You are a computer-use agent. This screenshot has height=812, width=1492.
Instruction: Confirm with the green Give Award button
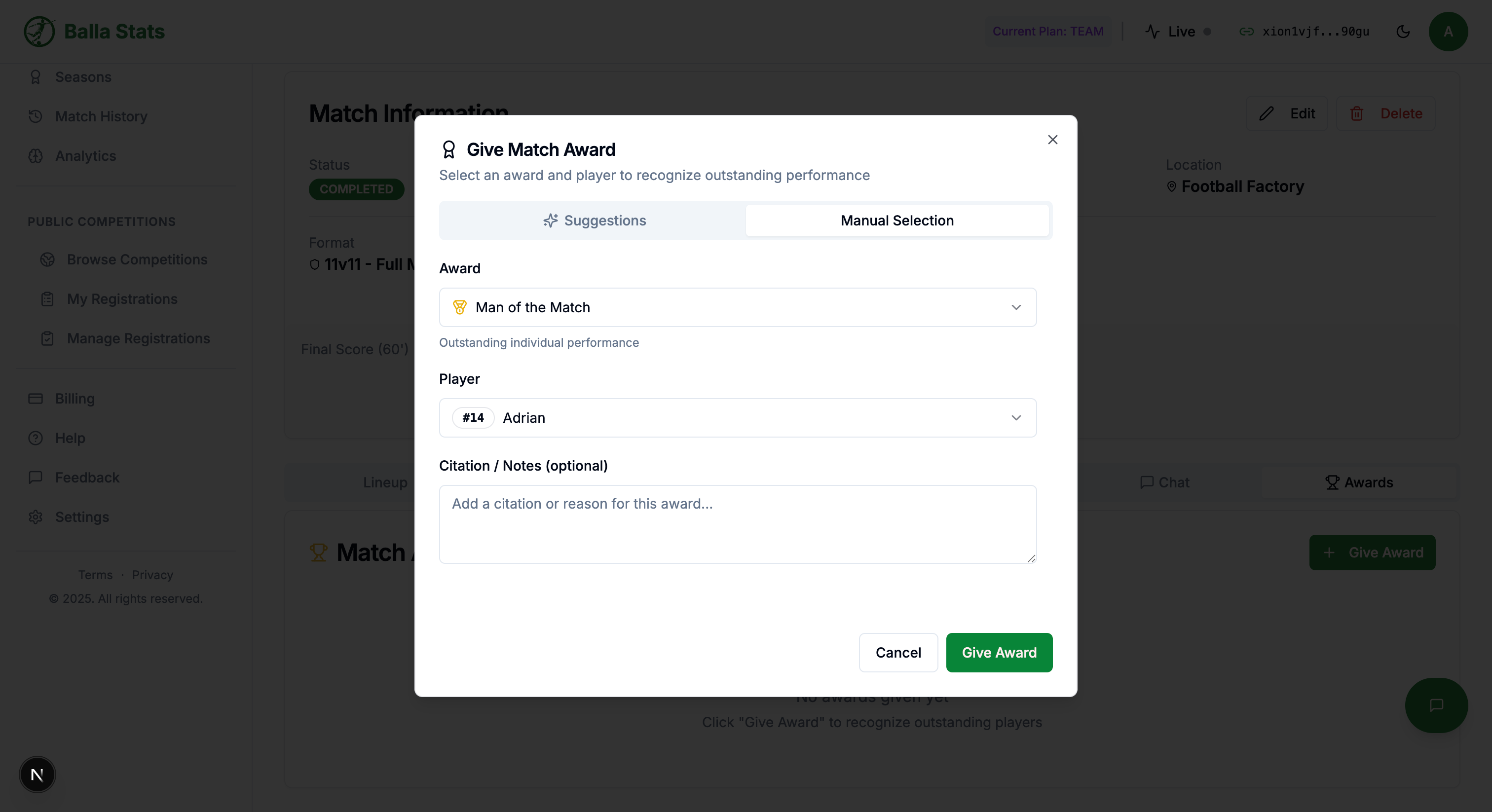pyautogui.click(x=999, y=653)
